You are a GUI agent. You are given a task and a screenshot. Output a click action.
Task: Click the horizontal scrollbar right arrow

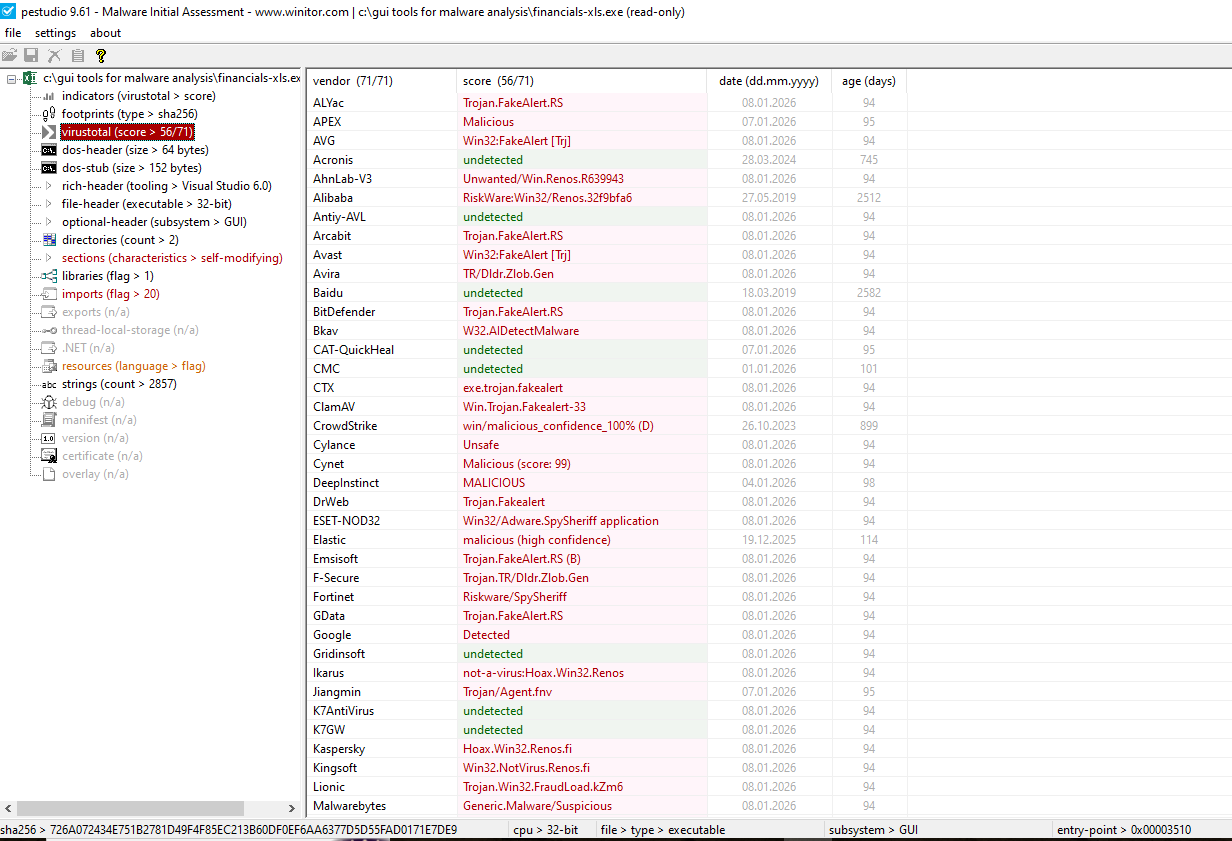[292, 808]
